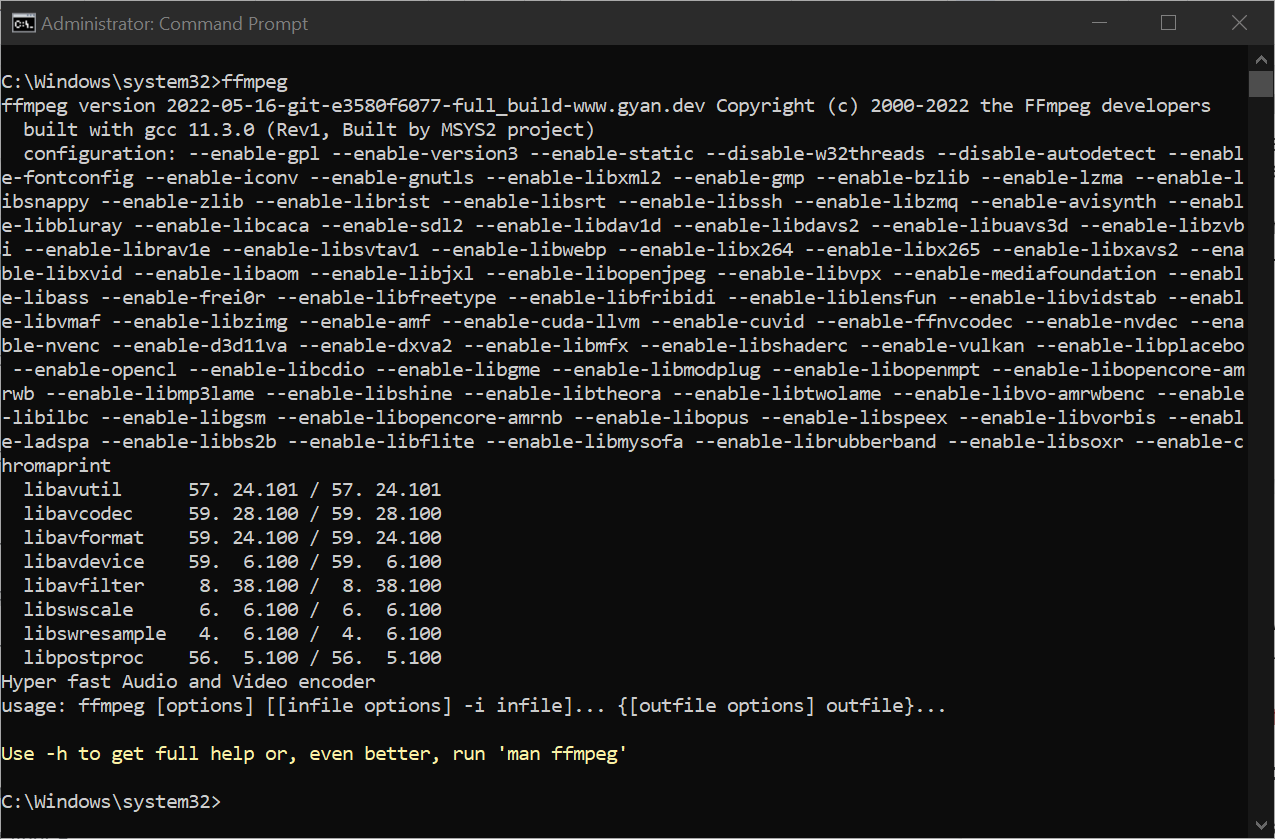Click the 'libswscale' version row
Viewport: 1275px width, 839px height.
233,610
